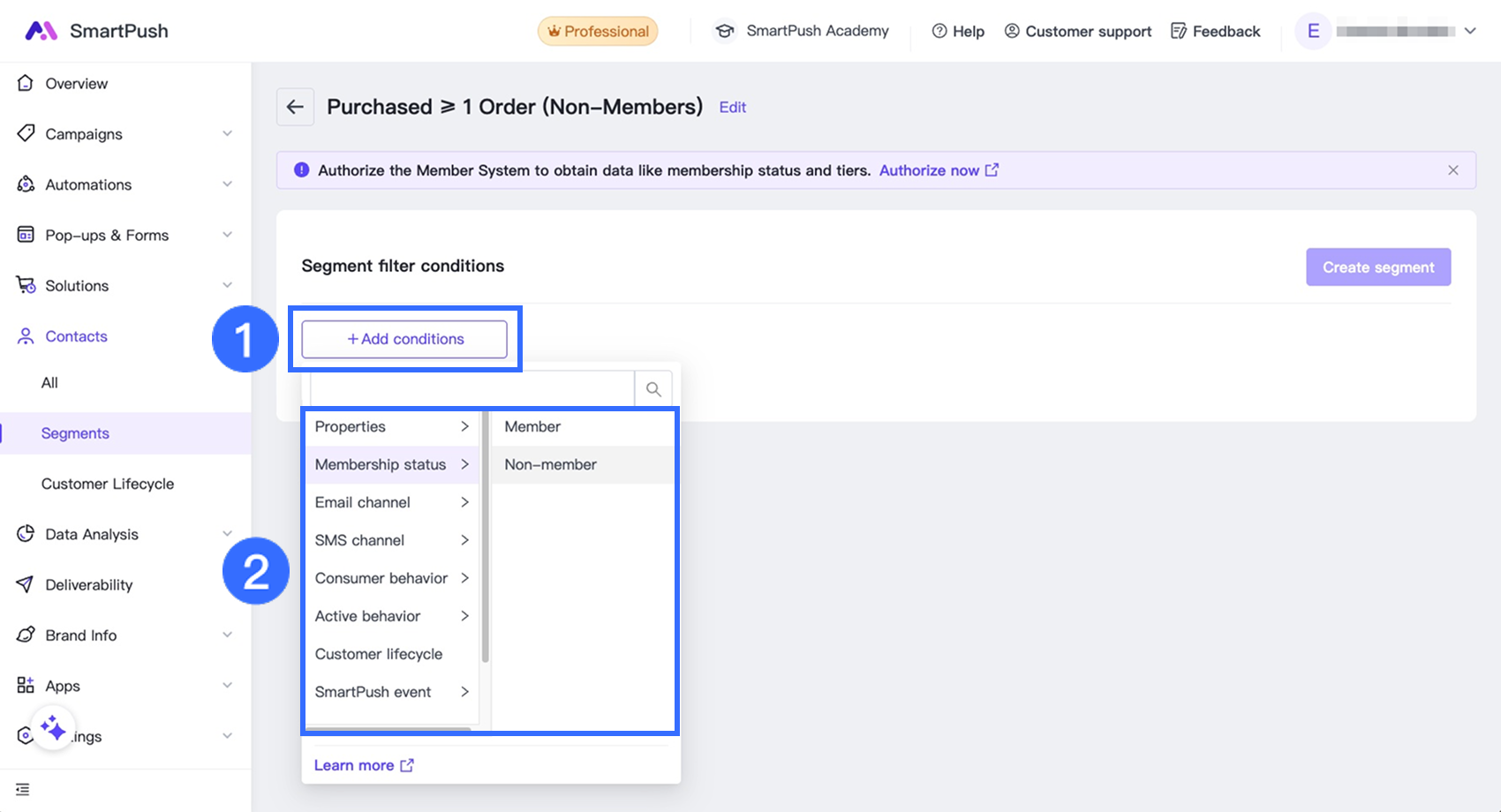Screen dimensions: 1501x812
Task: Open Customer Lifecycle under Contacts
Action: pyautogui.click(x=108, y=484)
